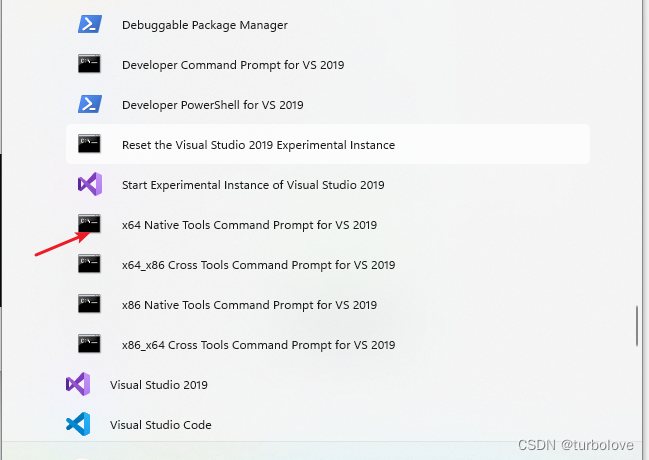Image resolution: width=649 pixels, height=460 pixels.
Task: Click the blue Visual Studio Code icon
Action: (78, 424)
